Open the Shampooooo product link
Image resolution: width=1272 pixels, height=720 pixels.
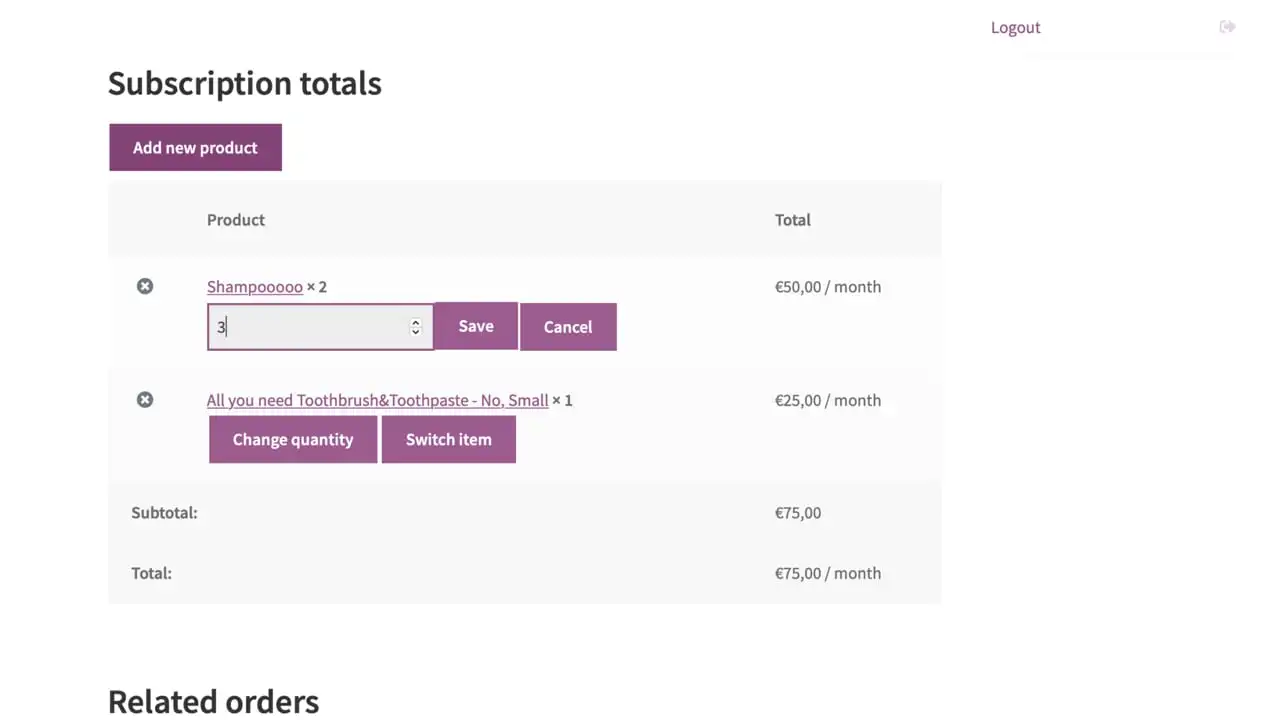[x=254, y=287]
